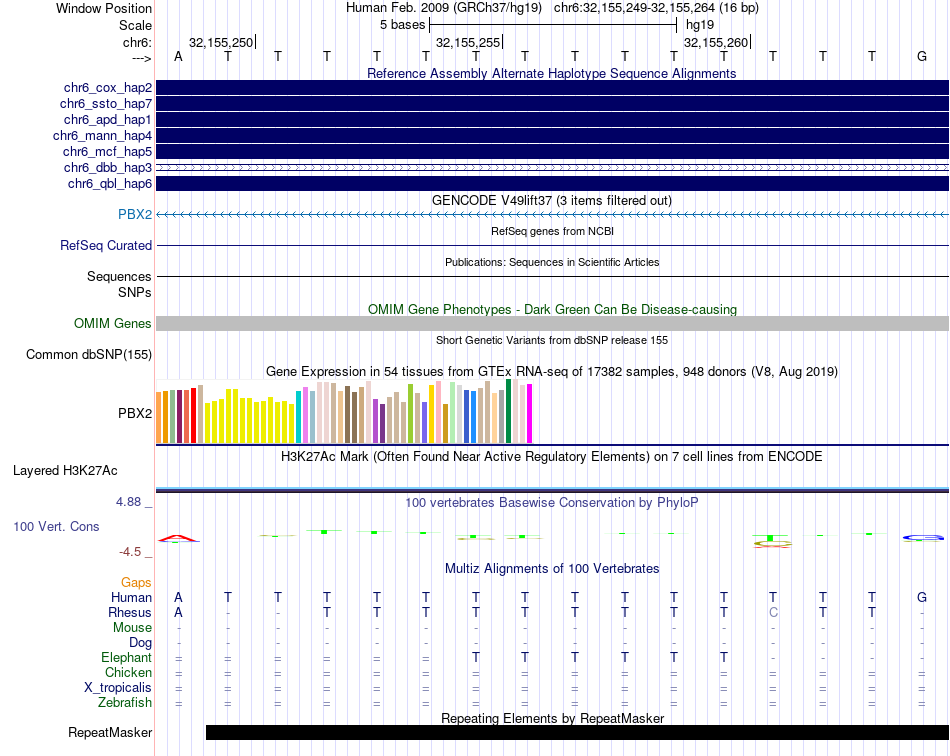Select the SNPs track label
950x756 pixels.
135,292
